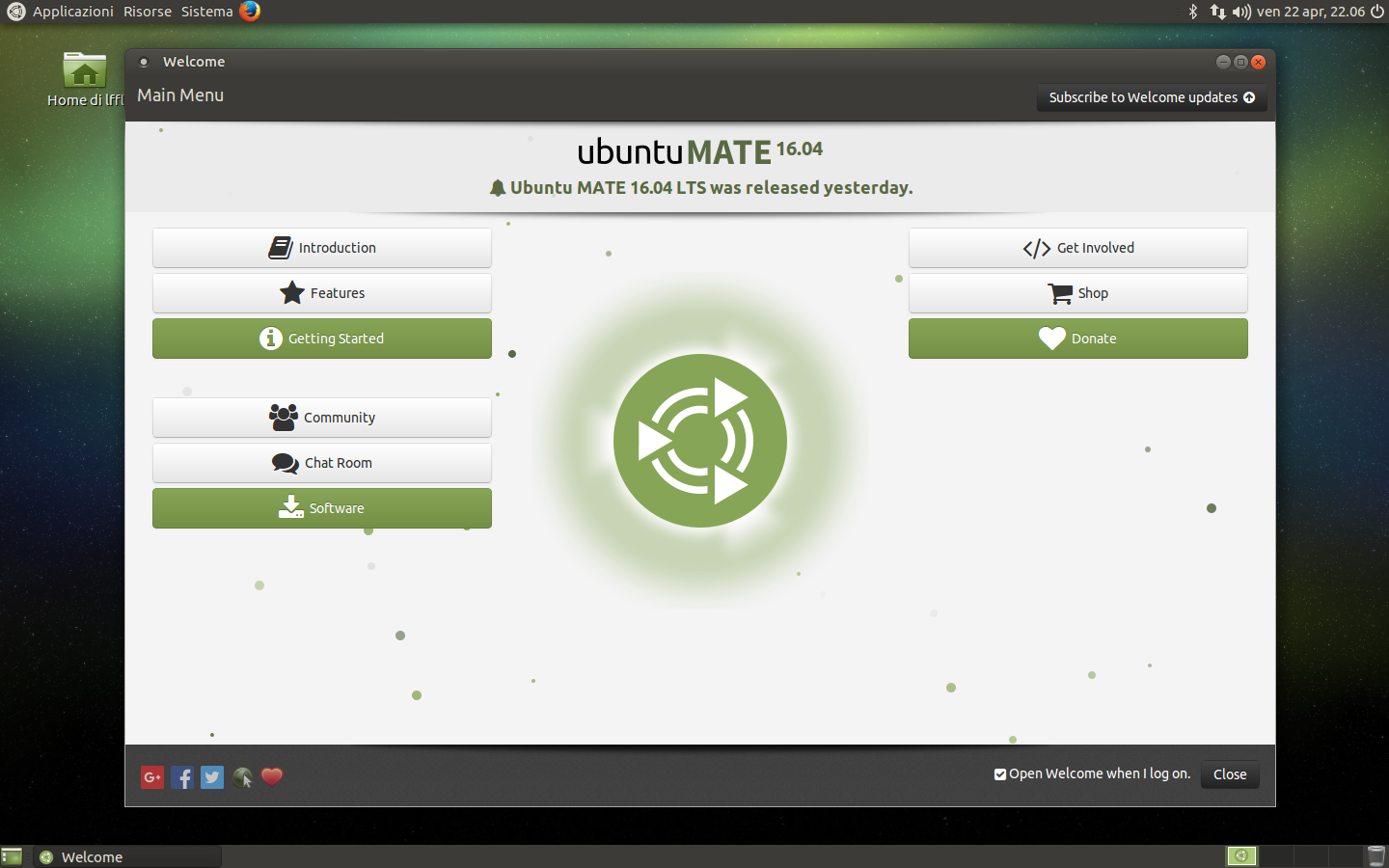This screenshot has height=868, width=1389.
Task: Open the power session icon
Action: click(1377, 12)
